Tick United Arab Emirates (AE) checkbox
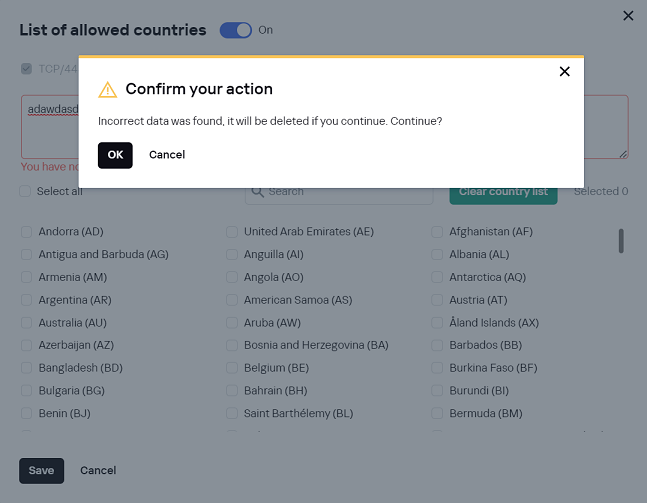Screen dimensions: 647x503 (232, 232)
